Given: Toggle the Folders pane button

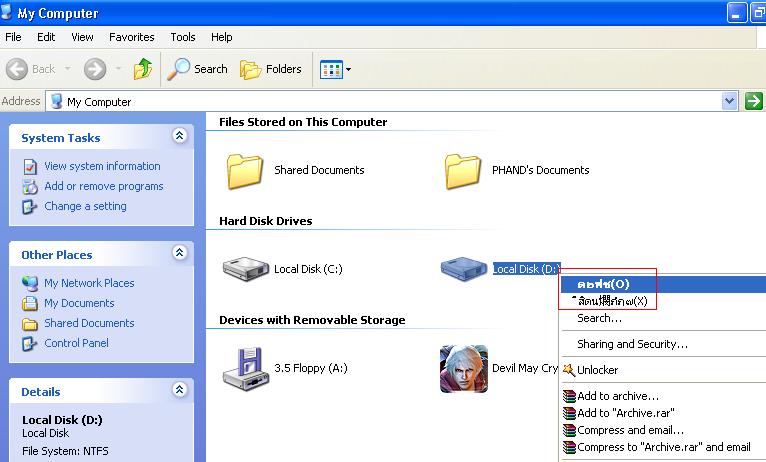Looking at the screenshot, I should pos(271,69).
